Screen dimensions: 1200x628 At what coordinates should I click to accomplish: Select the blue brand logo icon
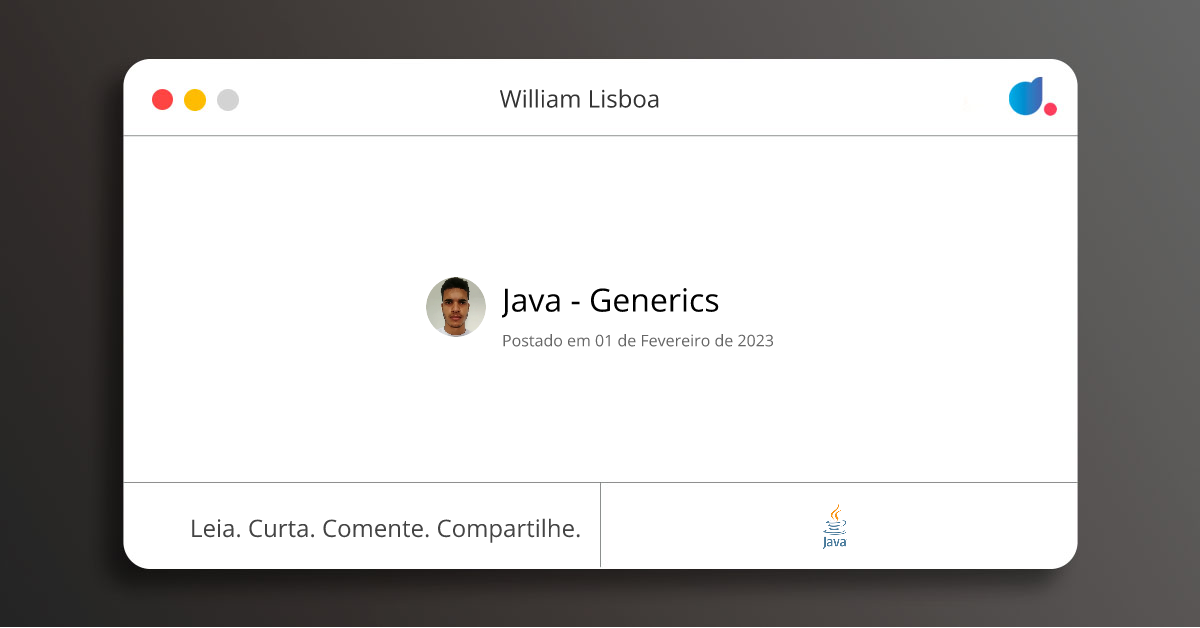point(1026,97)
